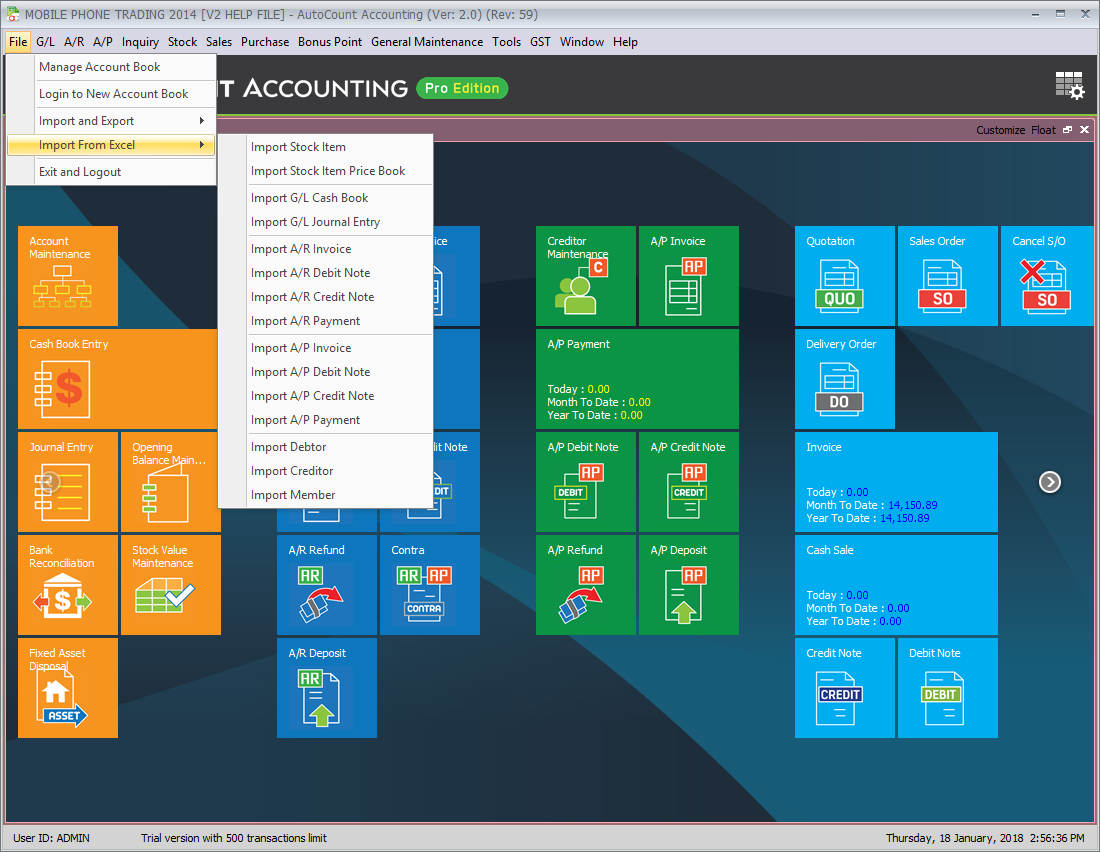Open Stock Value Maintenance tile

171,585
